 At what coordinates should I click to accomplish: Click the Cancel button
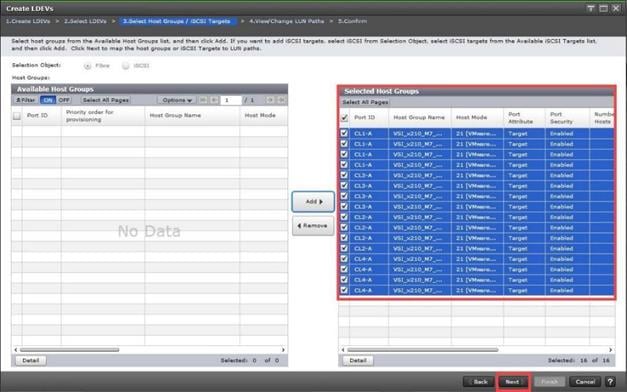pos(585,382)
